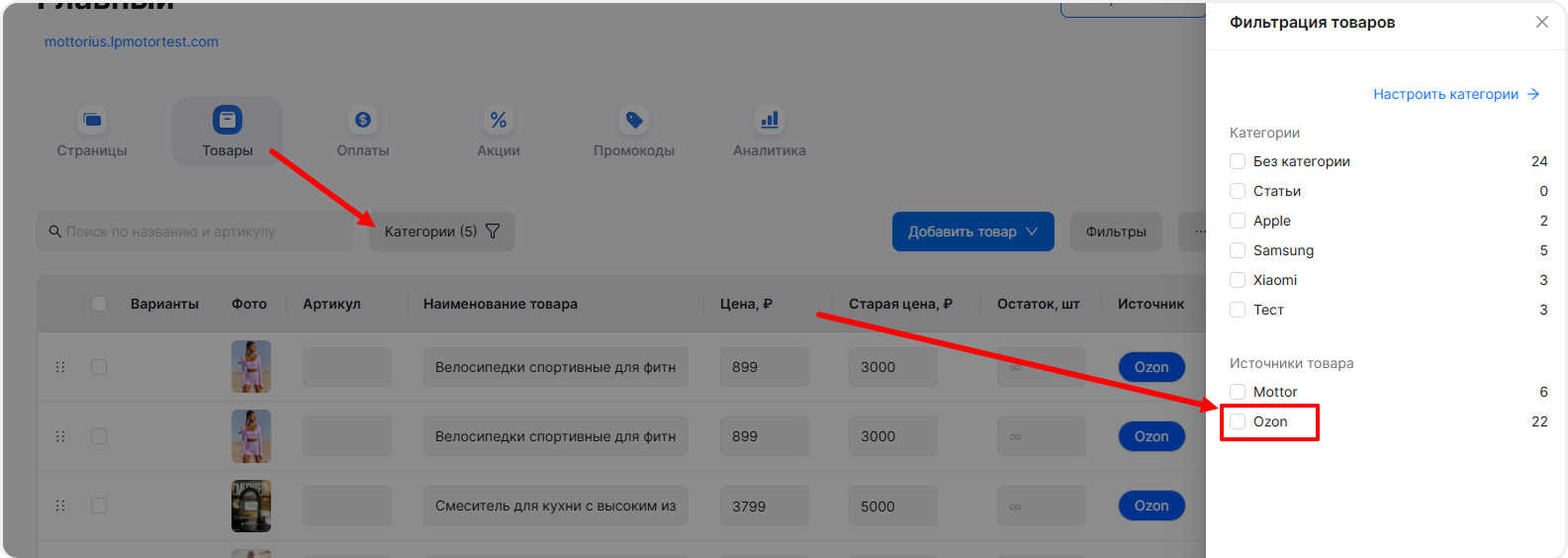The image size is (1568, 558).
Task: Tick the Apple category filter
Action: pyautogui.click(x=1238, y=221)
